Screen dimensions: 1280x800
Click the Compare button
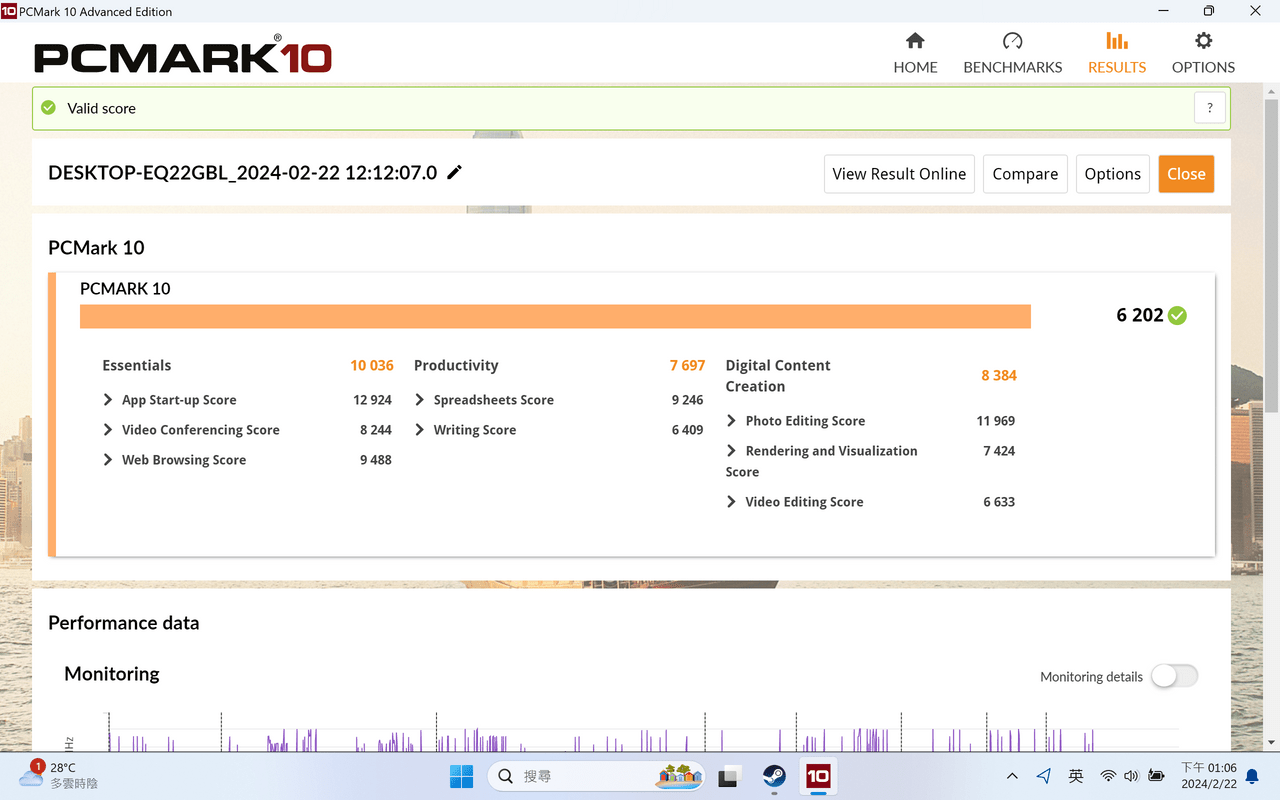pos(1025,174)
